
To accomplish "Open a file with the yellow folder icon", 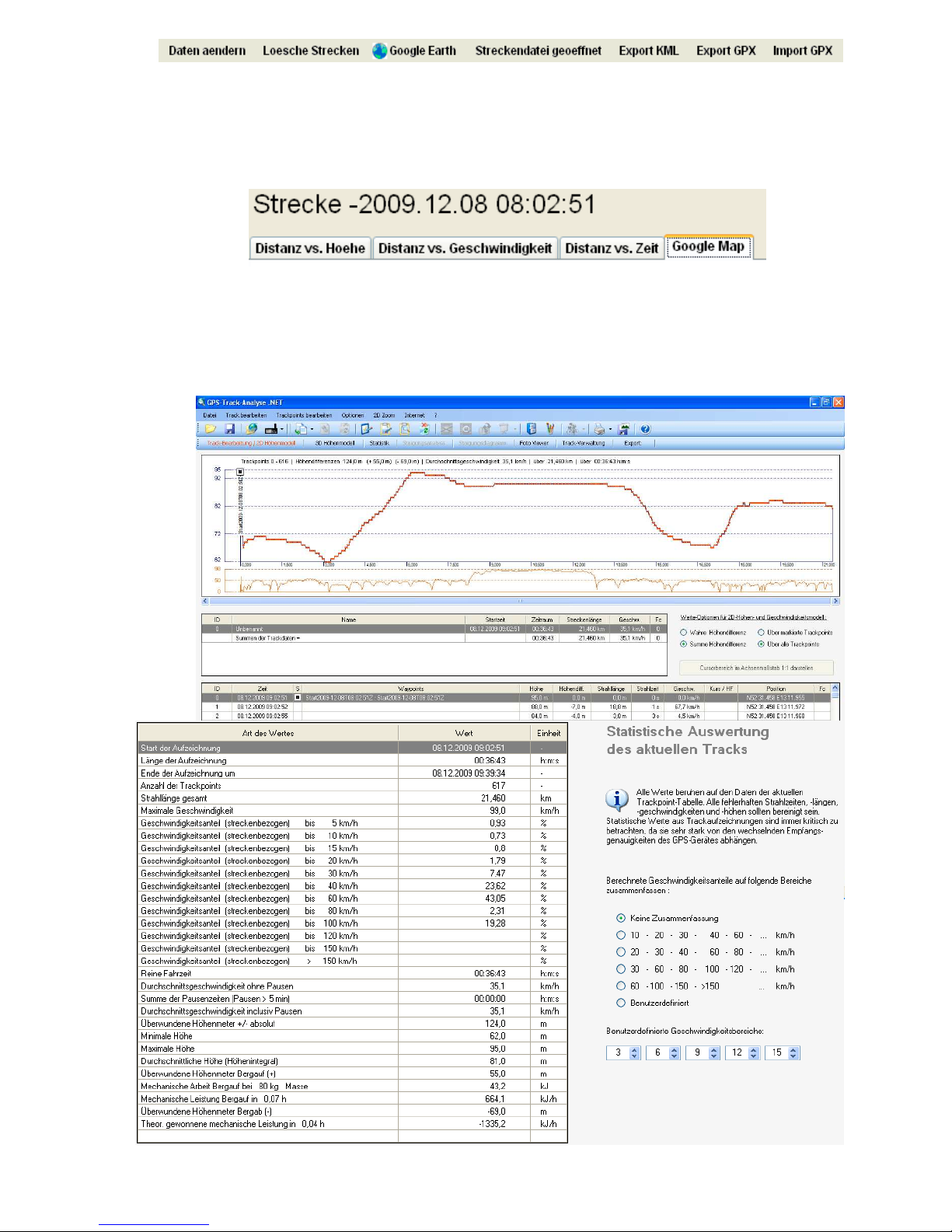I will (x=210, y=428).
